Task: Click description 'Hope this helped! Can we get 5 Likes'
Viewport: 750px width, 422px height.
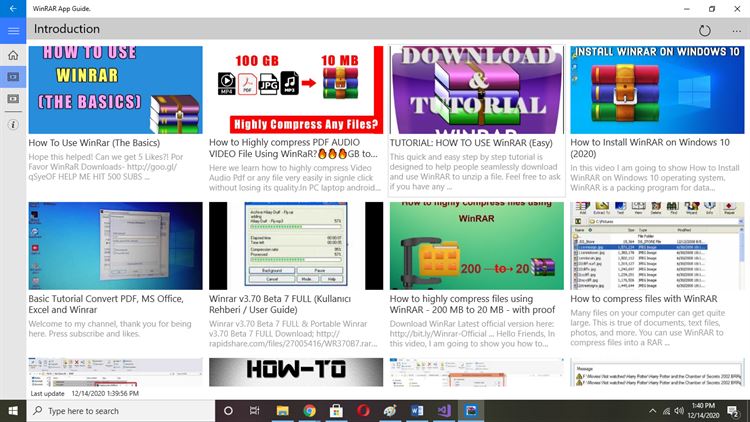Action: click(x=106, y=167)
